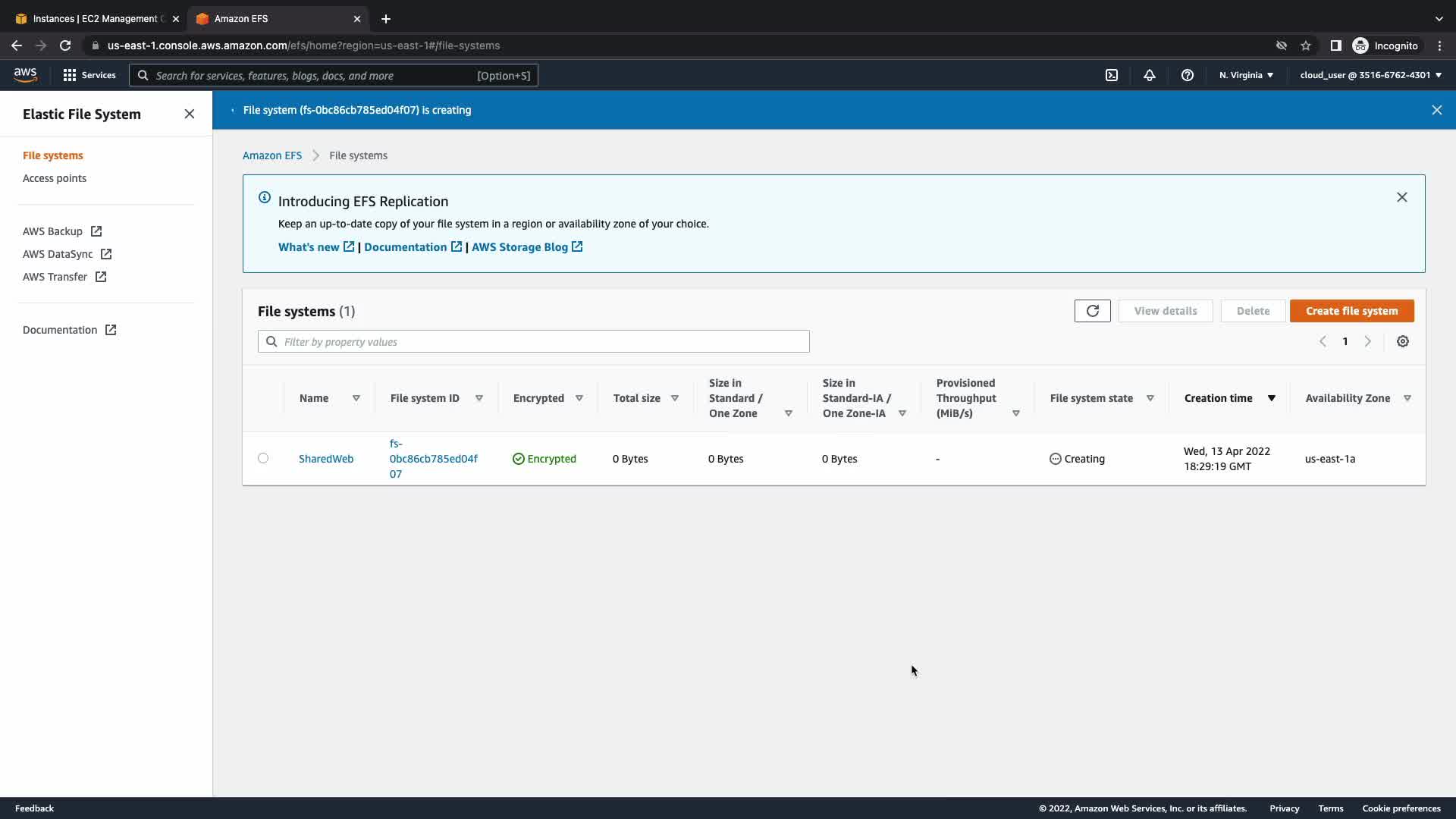Click Create file system button
Viewport: 1456px width, 819px height.
(1351, 311)
